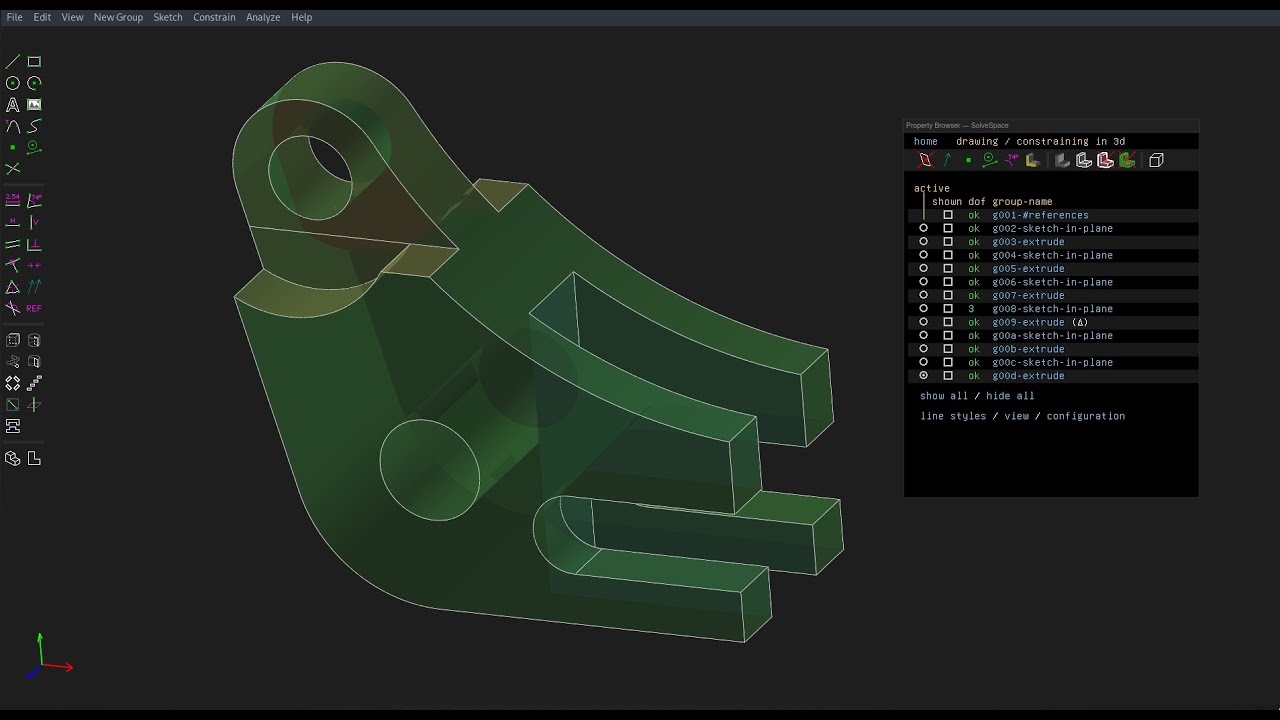Open the Constrain menu

(x=214, y=17)
